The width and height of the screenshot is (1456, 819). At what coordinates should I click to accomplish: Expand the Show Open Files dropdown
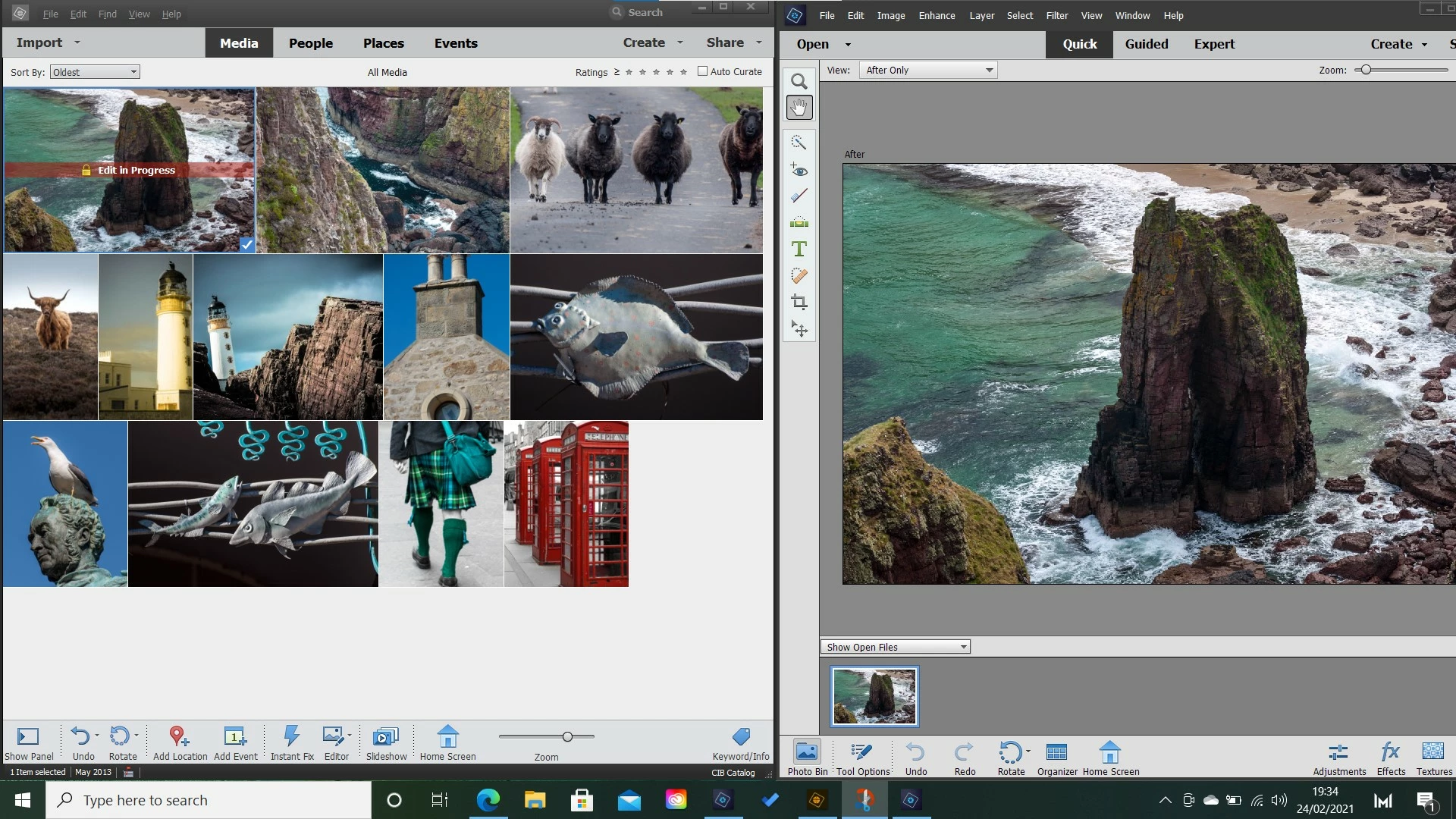click(895, 647)
